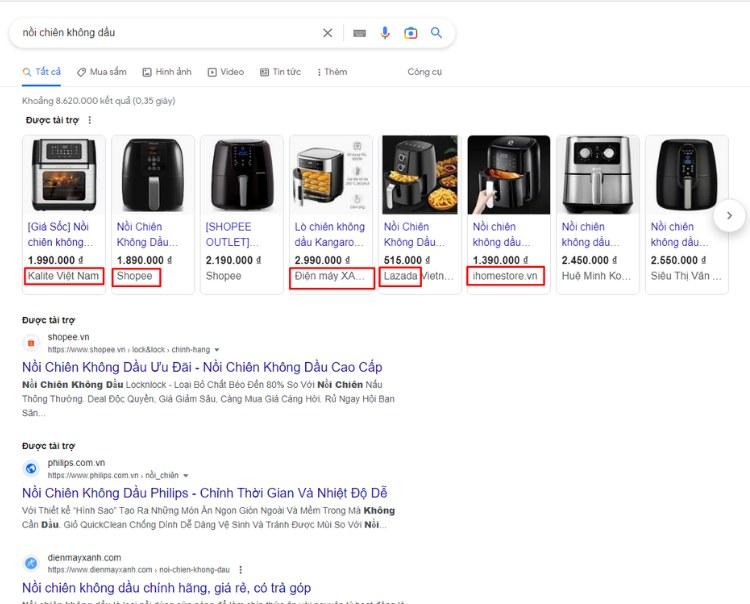Click the 2.990.000 đ price

(x=322, y=260)
